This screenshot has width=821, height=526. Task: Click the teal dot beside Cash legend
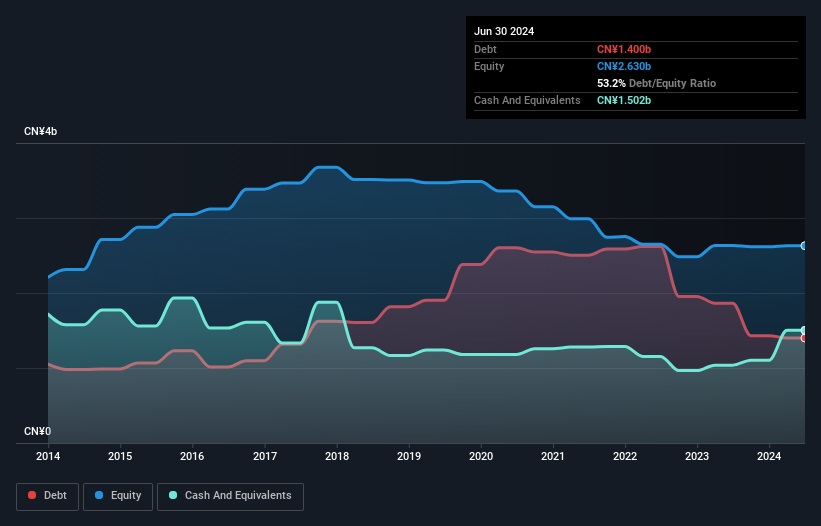pyautogui.click(x=174, y=496)
